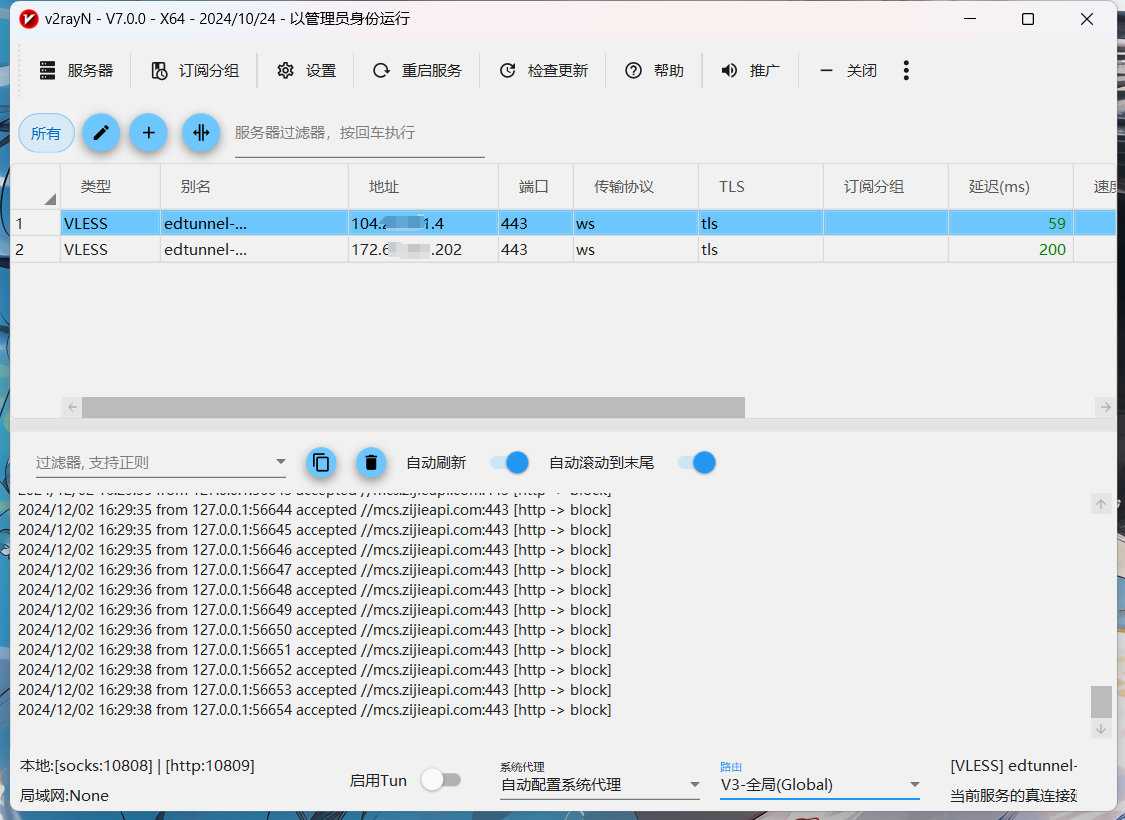Select server row 2 with delay 200
The height and width of the screenshot is (820, 1125).
click(x=563, y=250)
